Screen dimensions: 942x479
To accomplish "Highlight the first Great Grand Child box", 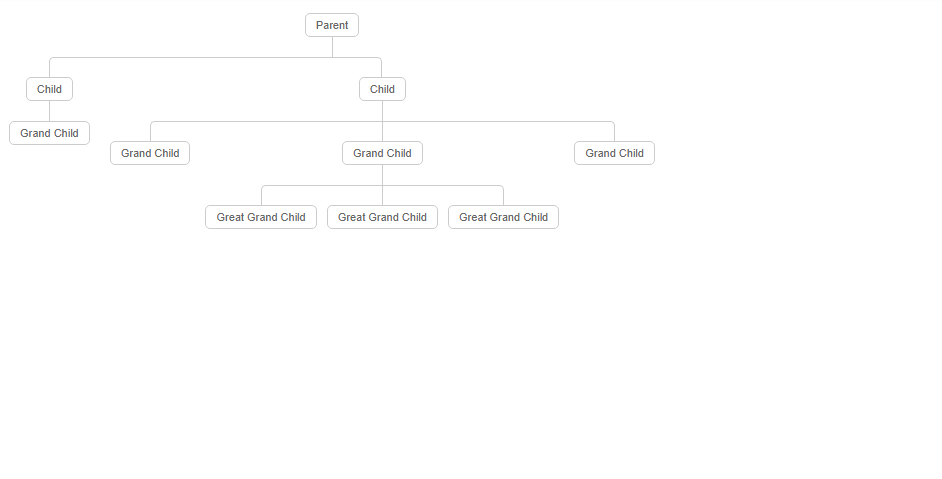I will click(x=261, y=217).
